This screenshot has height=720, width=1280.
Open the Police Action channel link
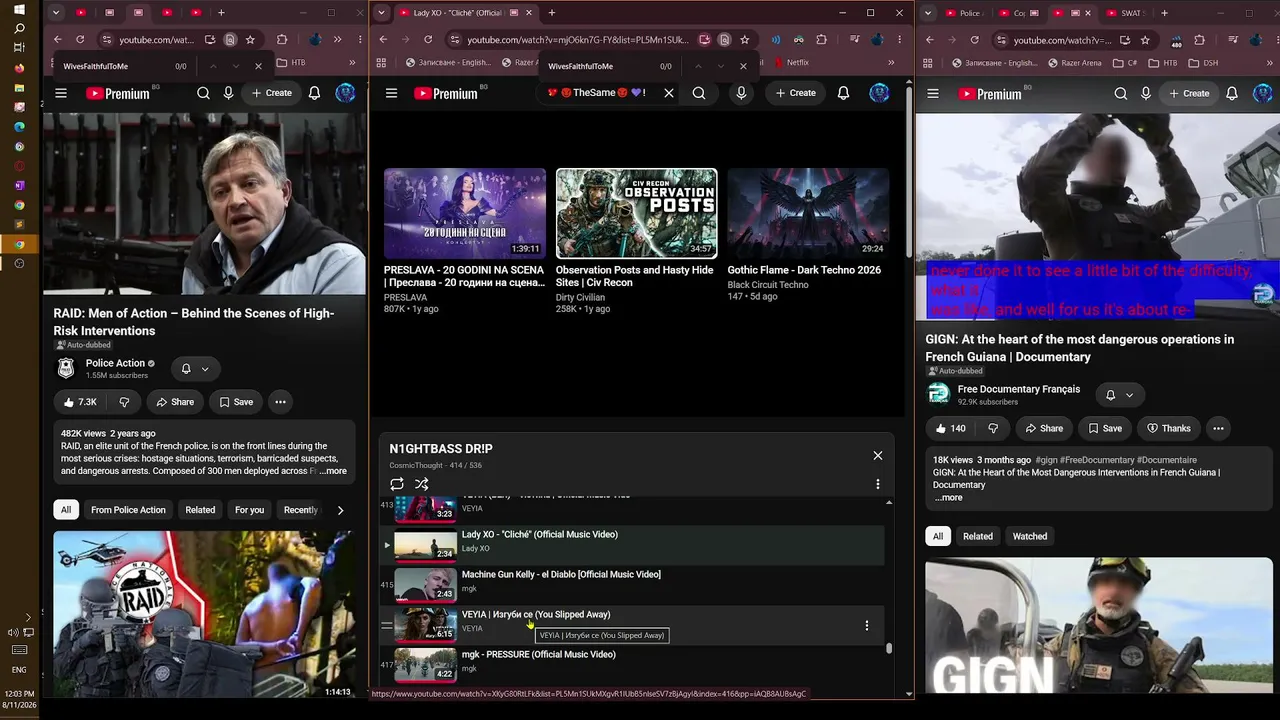click(115, 363)
